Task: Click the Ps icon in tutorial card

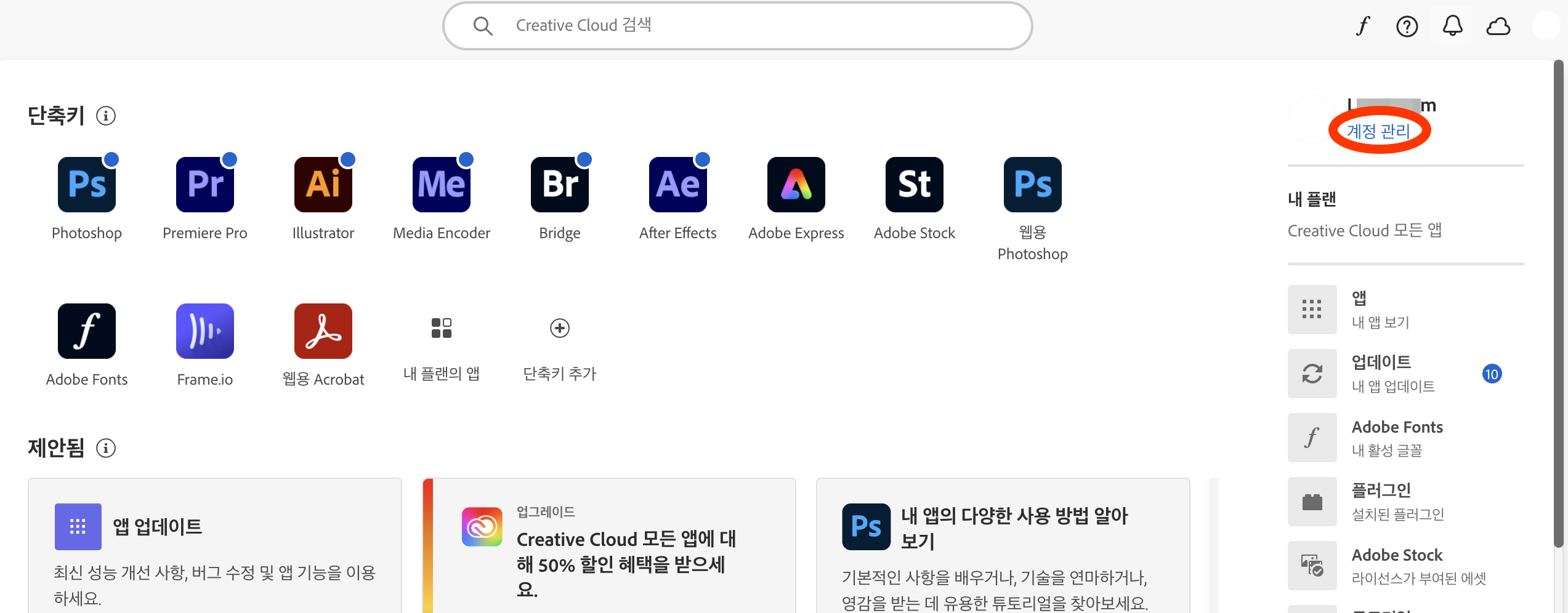Action: pos(867,527)
